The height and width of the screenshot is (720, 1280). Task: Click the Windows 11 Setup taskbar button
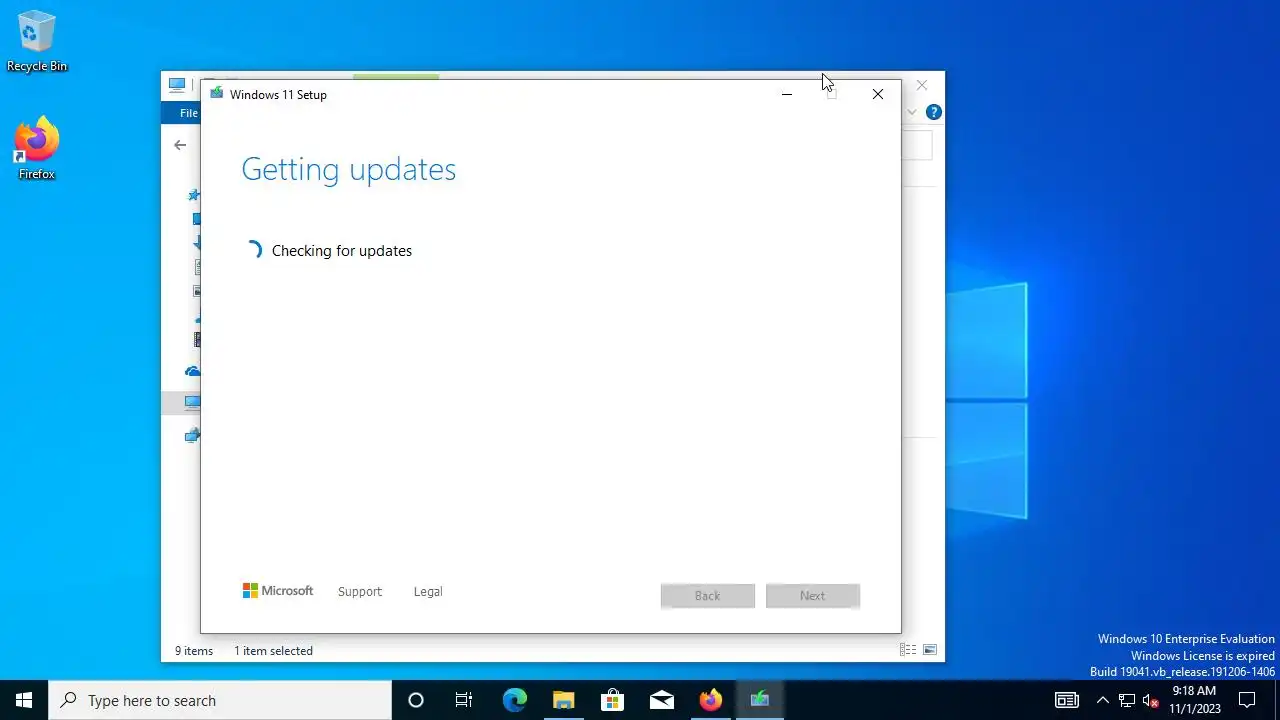pos(759,700)
